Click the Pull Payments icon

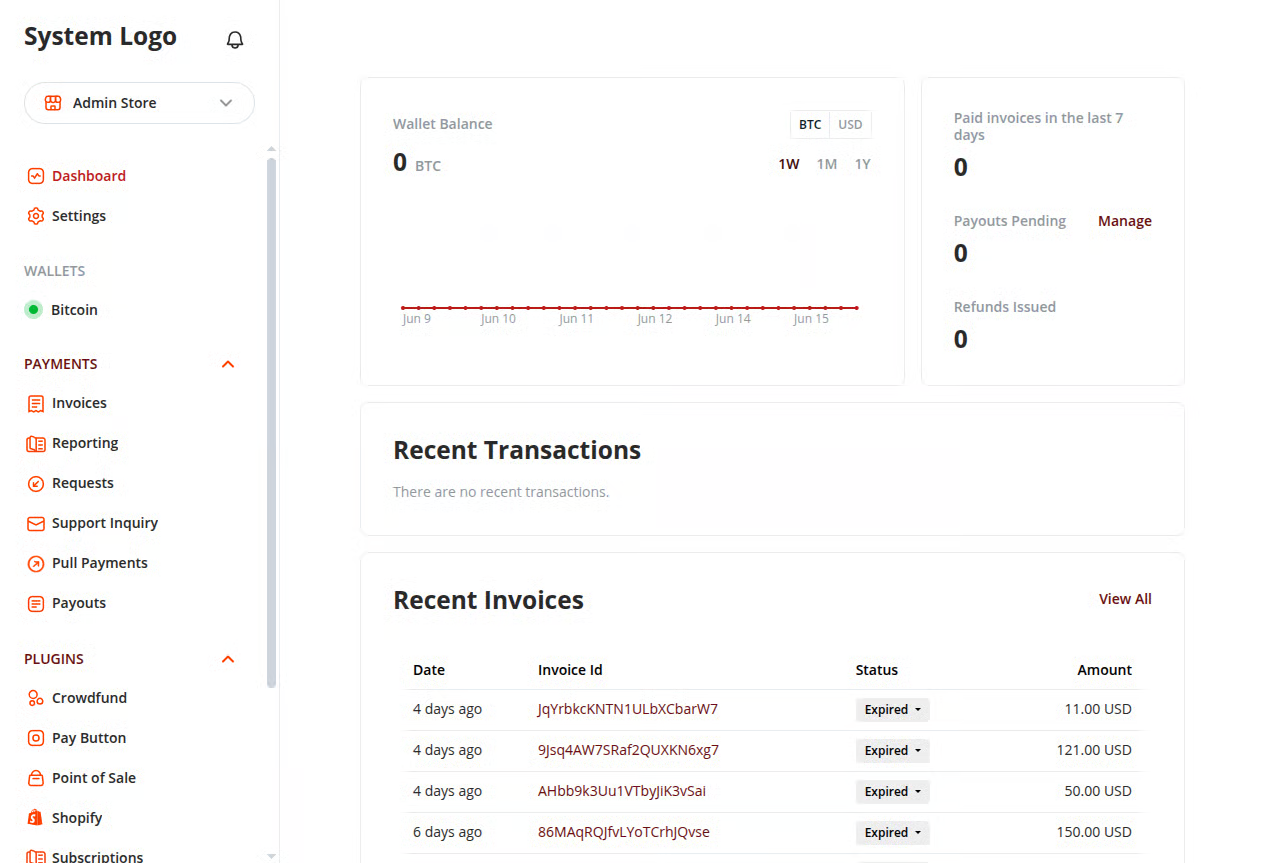coord(36,564)
